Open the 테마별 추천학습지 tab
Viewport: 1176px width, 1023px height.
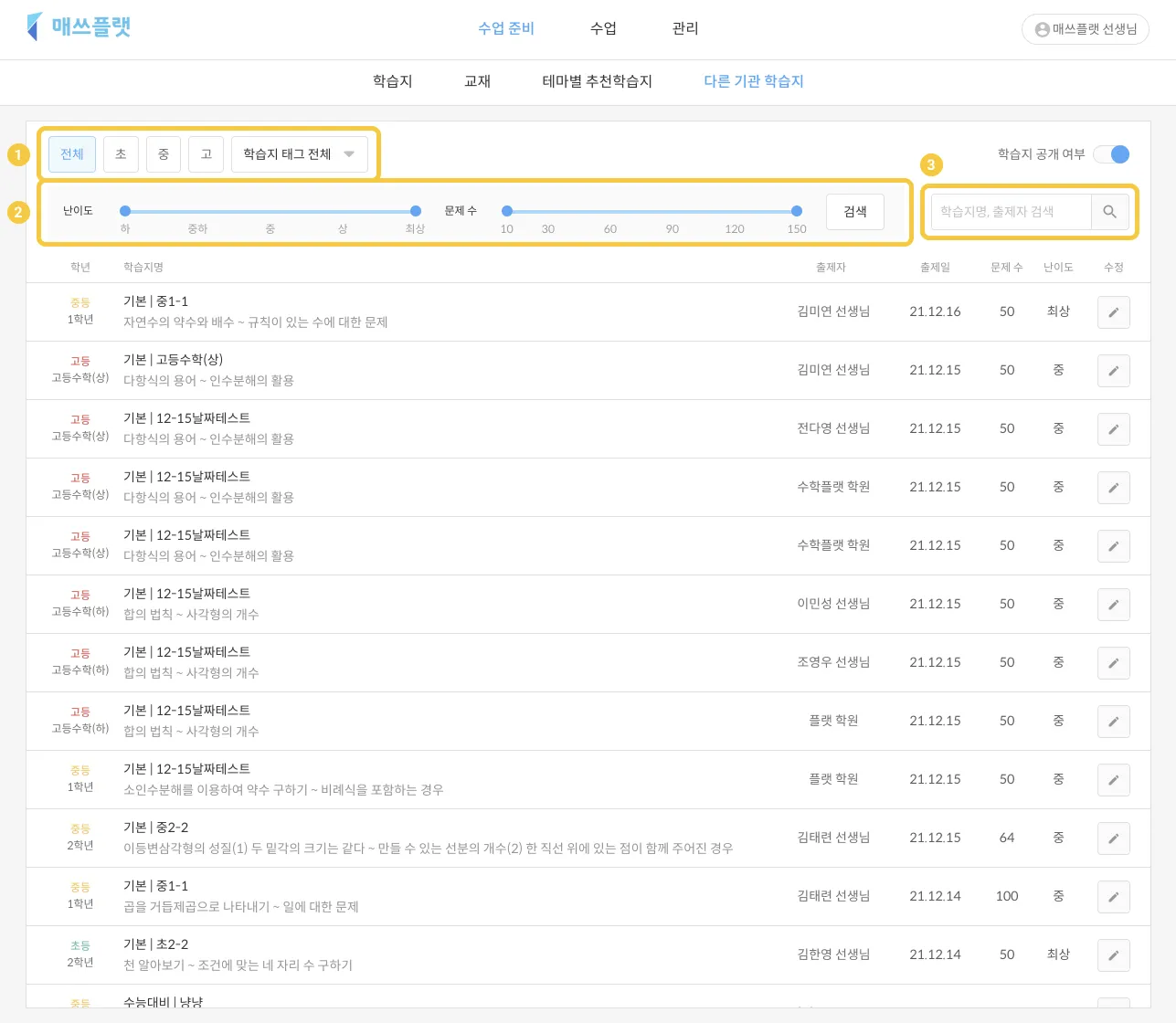(598, 81)
